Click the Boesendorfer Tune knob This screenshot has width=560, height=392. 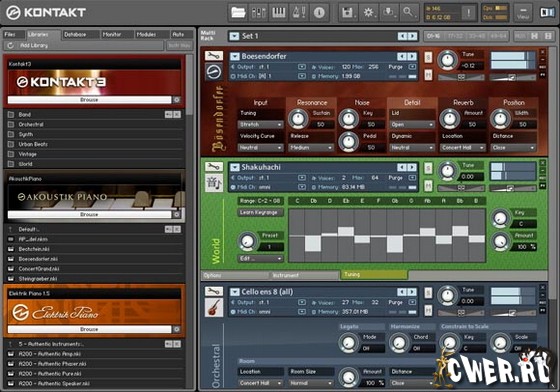pyautogui.click(x=448, y=60)
